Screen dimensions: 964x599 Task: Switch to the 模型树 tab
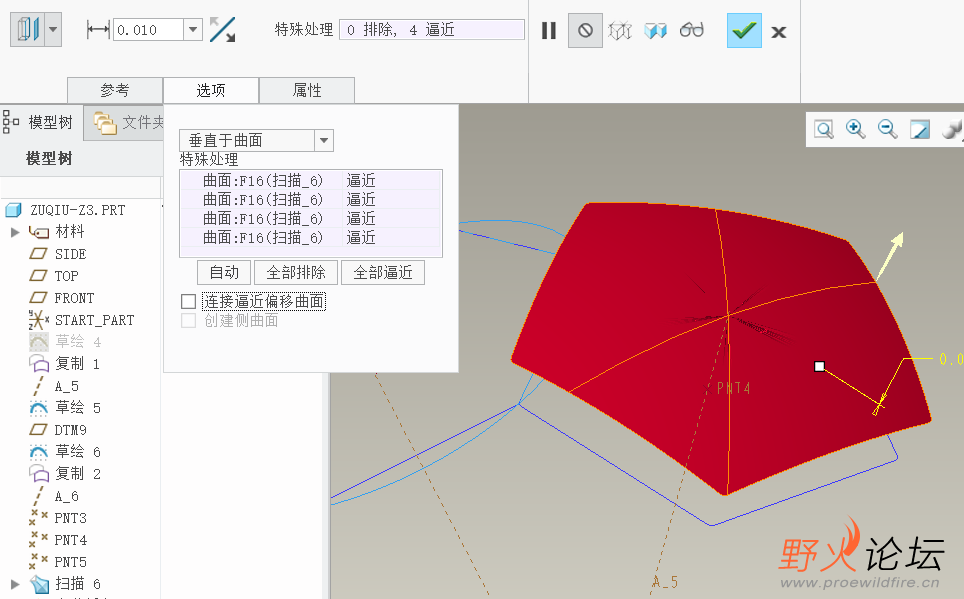(50, 122)
